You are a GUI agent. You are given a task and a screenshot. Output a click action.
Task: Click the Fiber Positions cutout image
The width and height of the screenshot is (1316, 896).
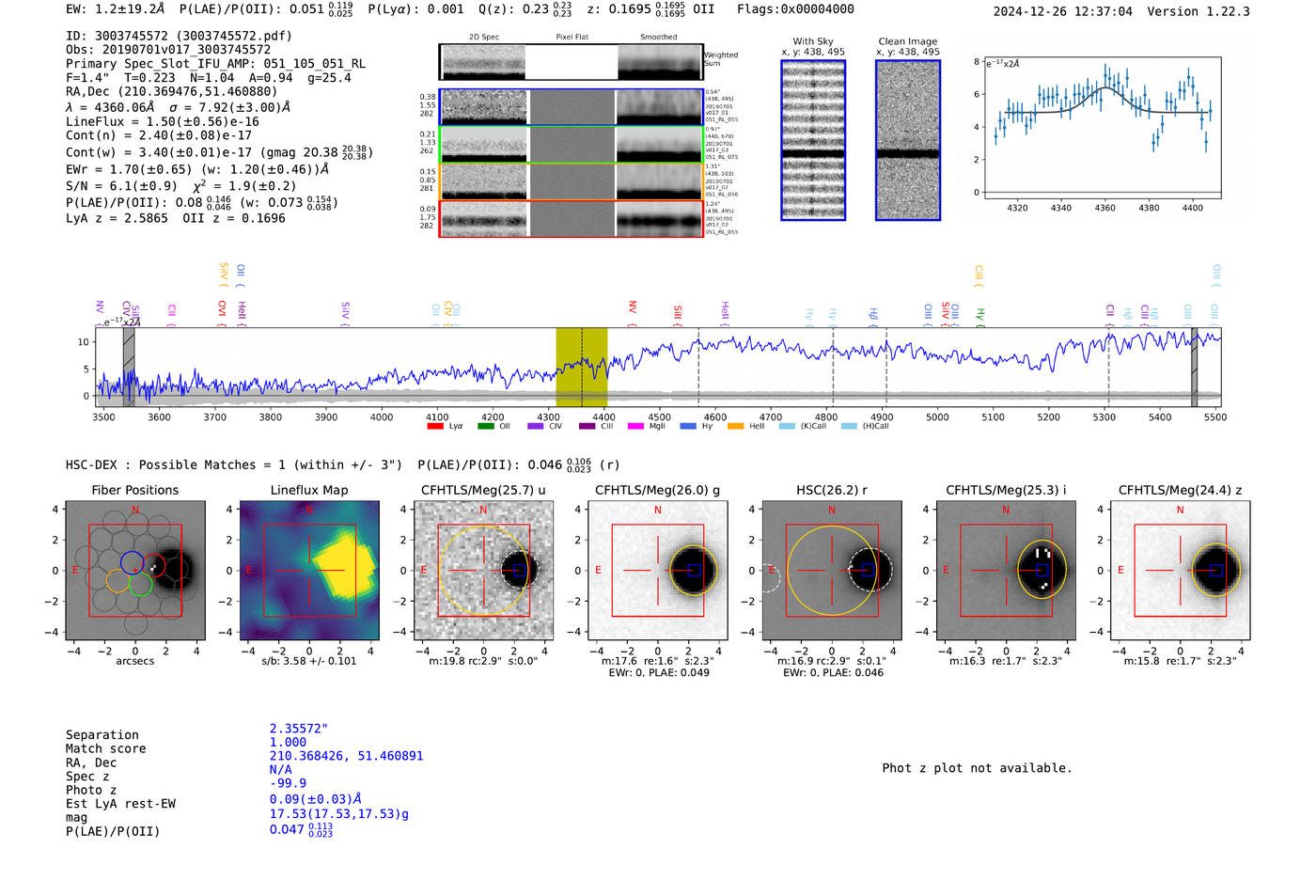point(135,571)
